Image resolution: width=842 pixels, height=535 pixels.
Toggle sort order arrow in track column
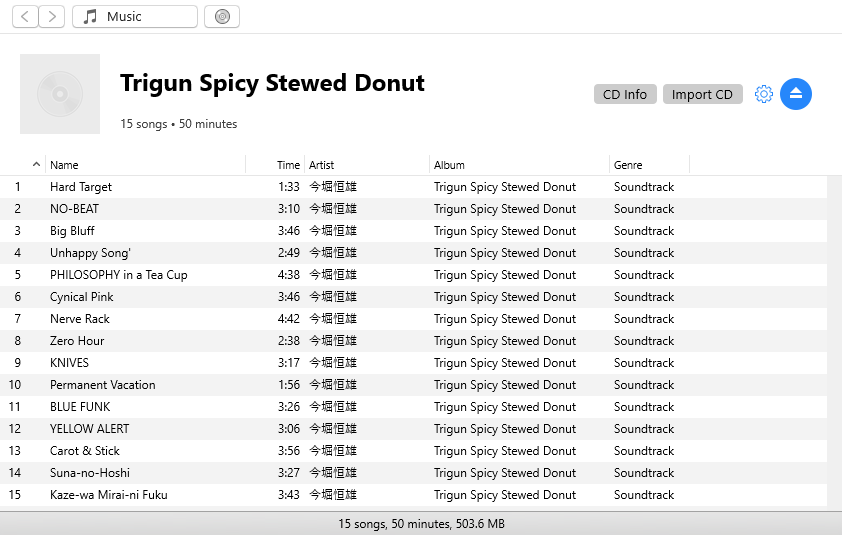coord(37,165)
